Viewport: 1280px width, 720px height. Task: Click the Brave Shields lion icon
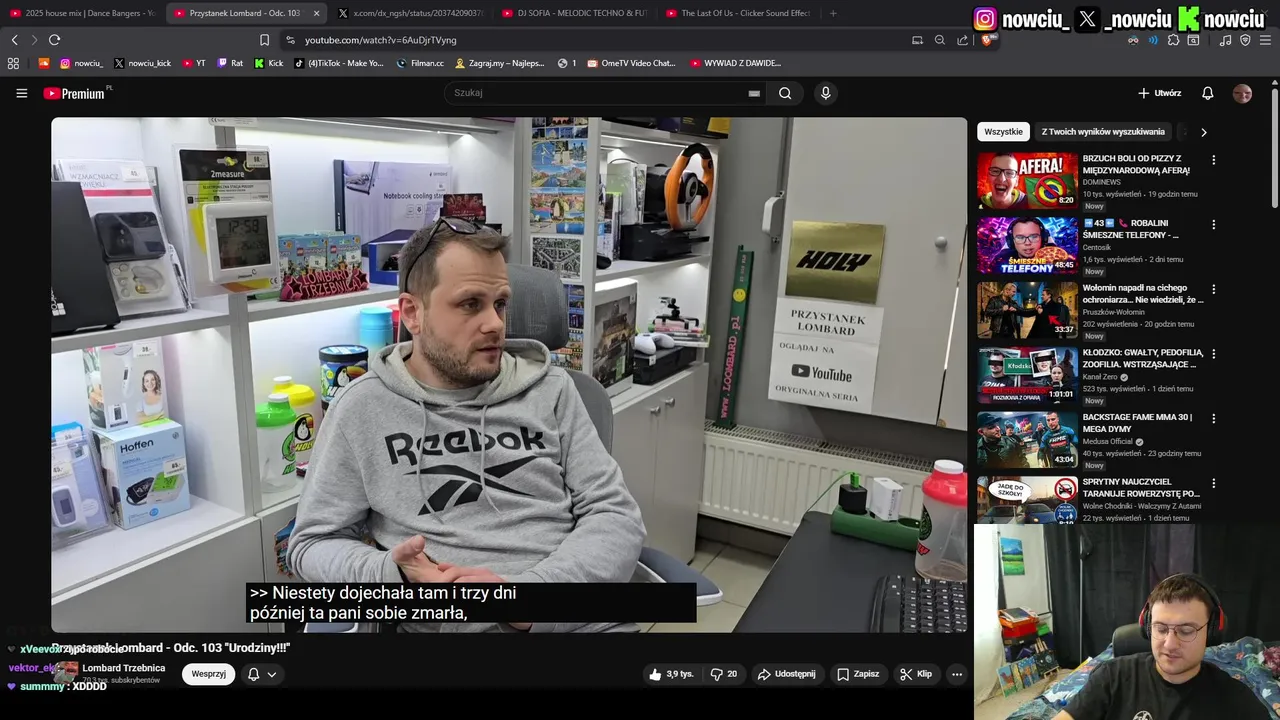tap(985, 40)
